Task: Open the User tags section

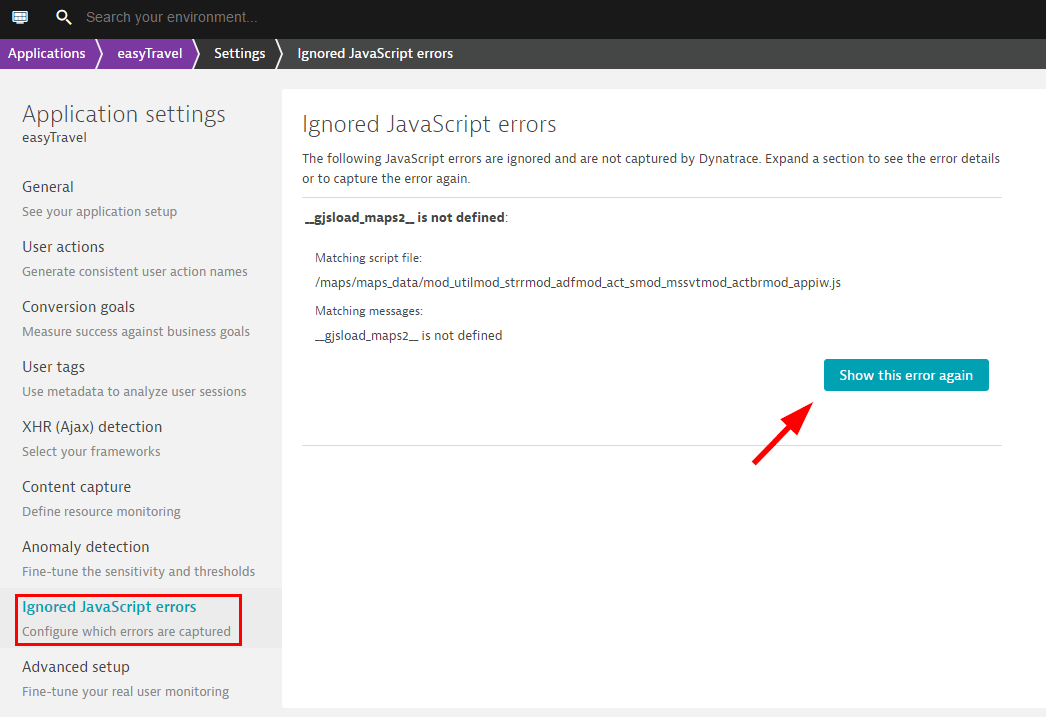Action: pyautogui.click(x=53, y=367)
